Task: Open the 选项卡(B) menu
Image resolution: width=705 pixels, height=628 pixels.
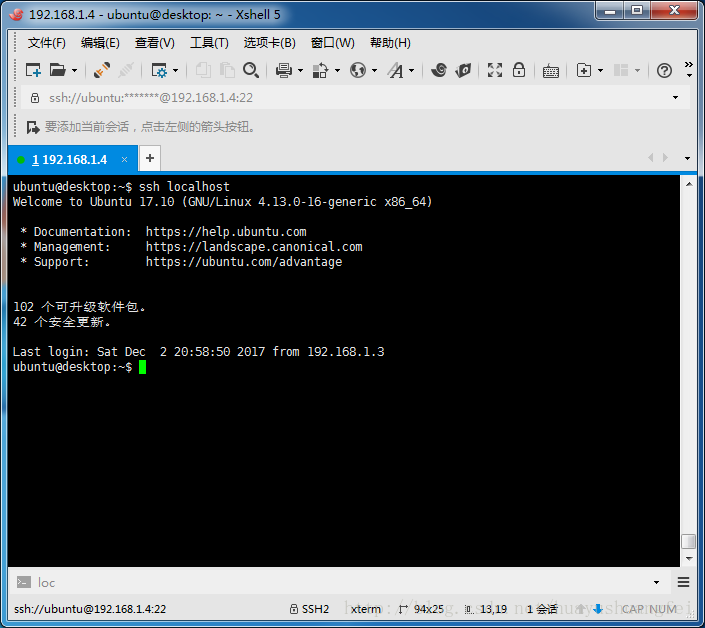Action: (269, 43)
